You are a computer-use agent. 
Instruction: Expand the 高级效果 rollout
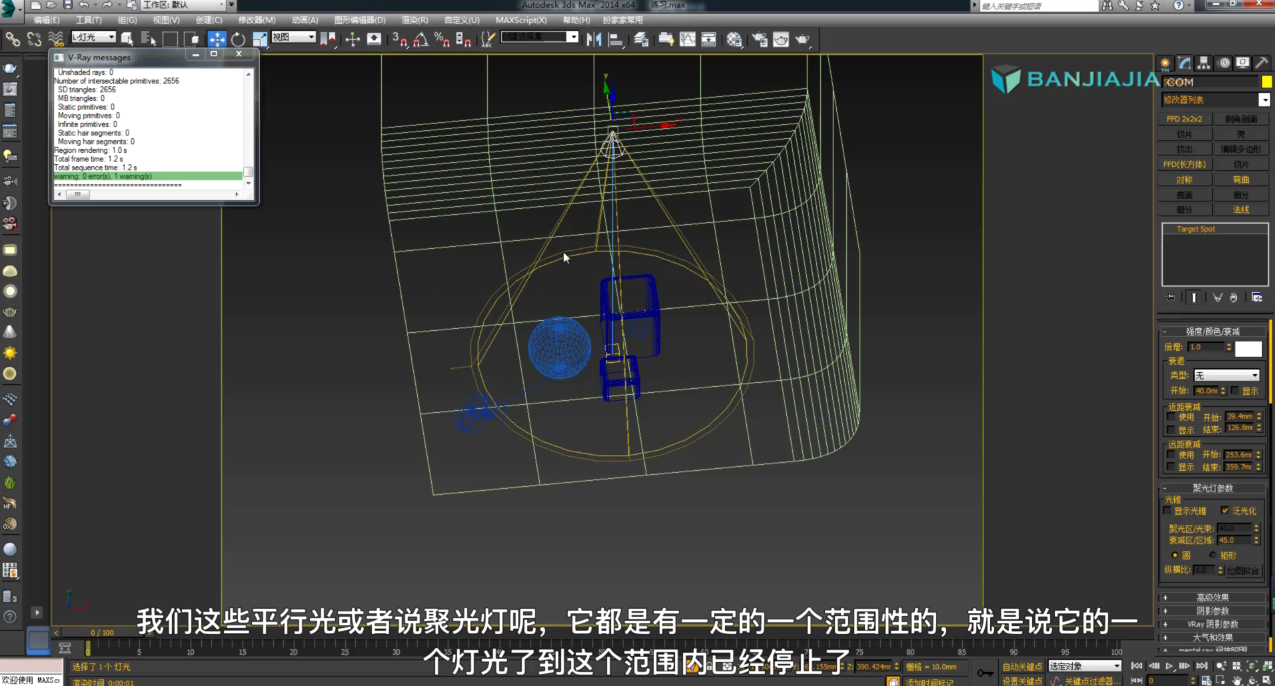pyautogui.click(x=1213, y=598)
